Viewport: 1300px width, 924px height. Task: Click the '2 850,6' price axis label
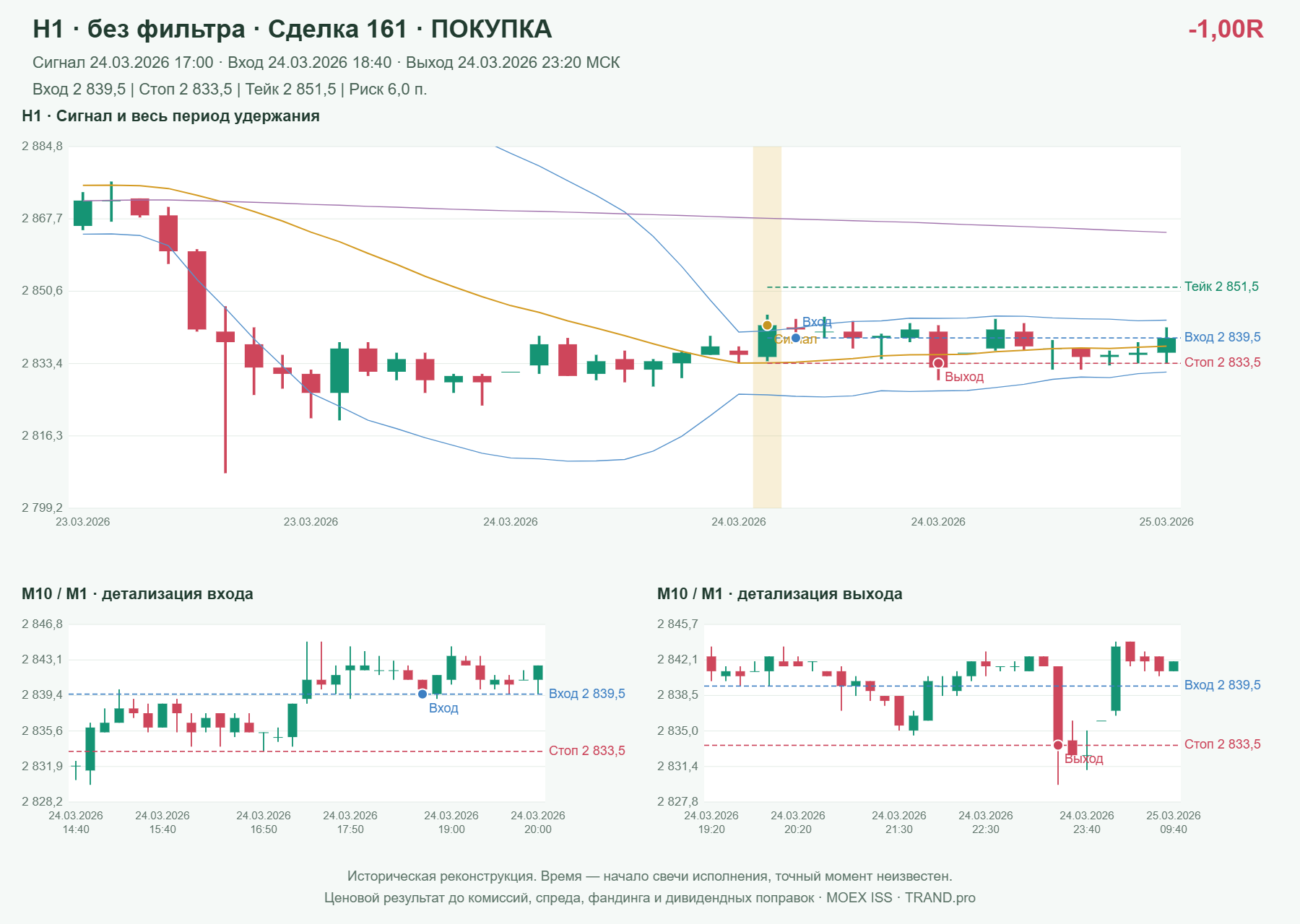click(x=42, y=291)
